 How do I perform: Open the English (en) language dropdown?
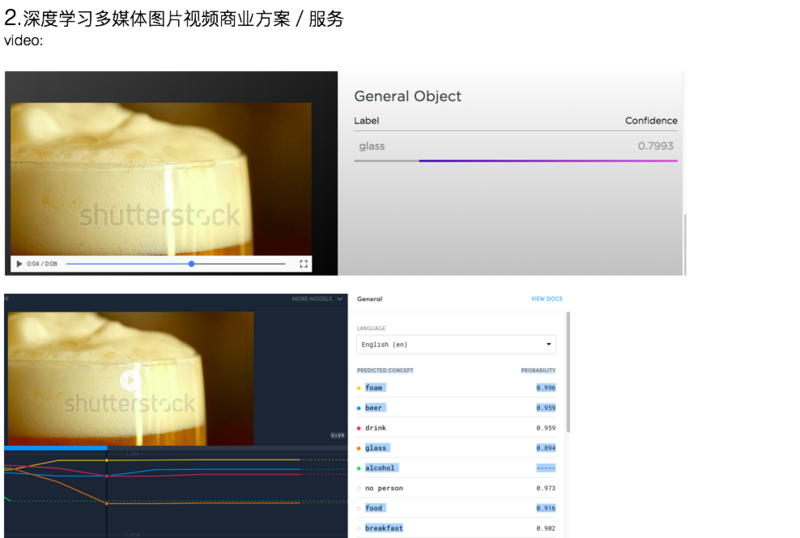point(456,345)
